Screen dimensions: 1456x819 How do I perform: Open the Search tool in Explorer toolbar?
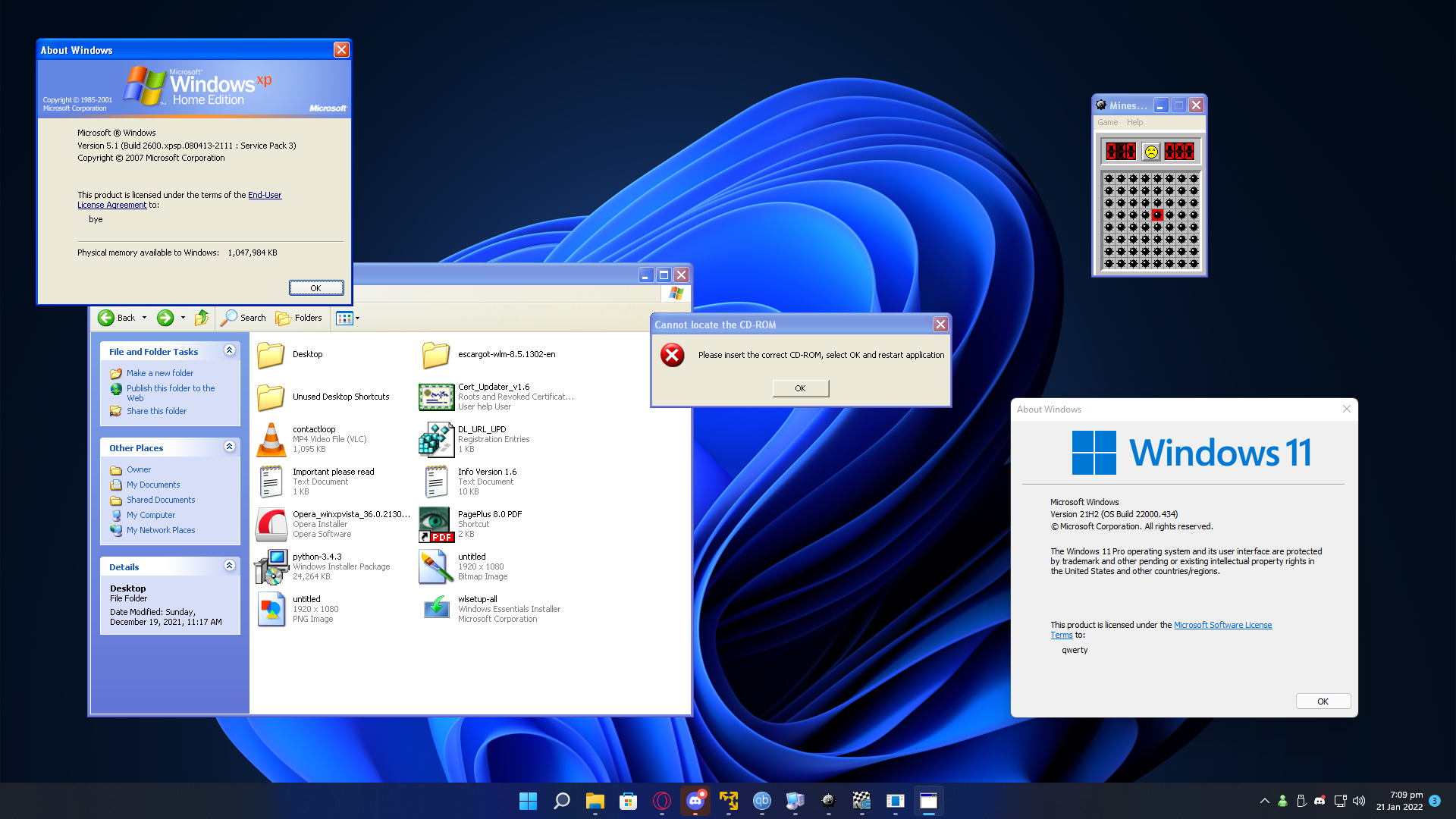[x=243, y=318]
